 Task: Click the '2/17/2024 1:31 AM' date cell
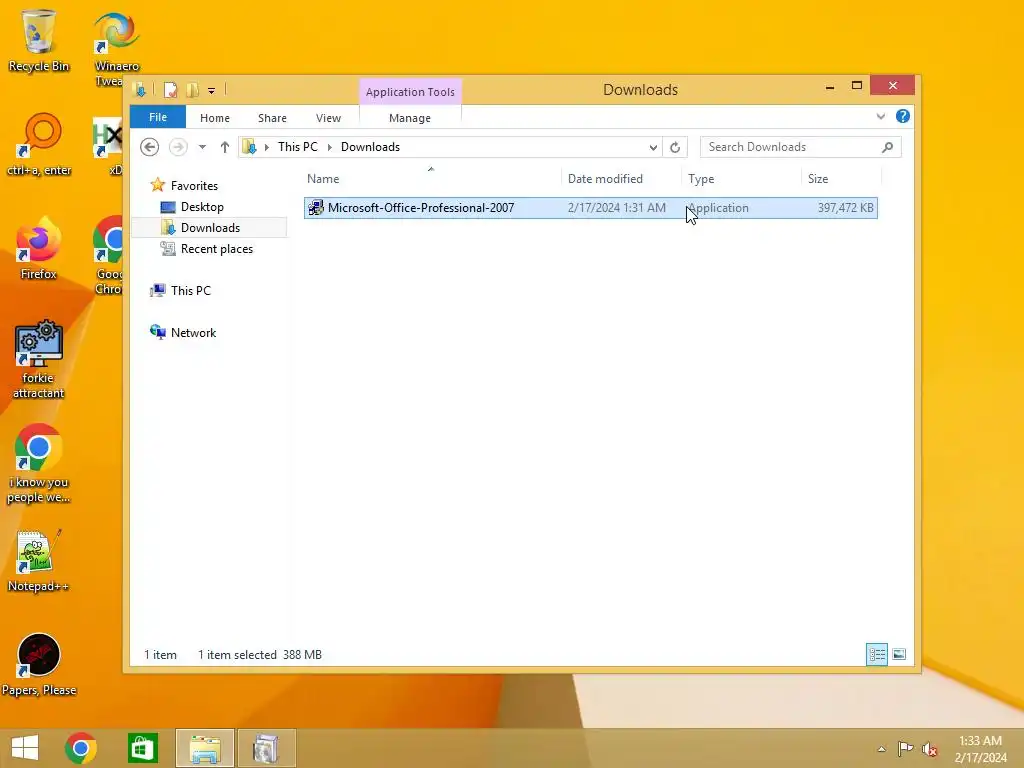tap(616, 208)
